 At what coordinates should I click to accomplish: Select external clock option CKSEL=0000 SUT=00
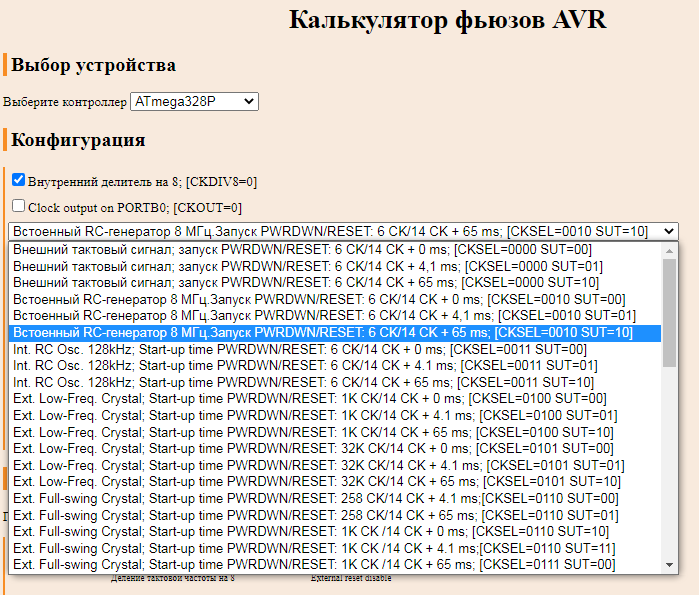[335, 250]
